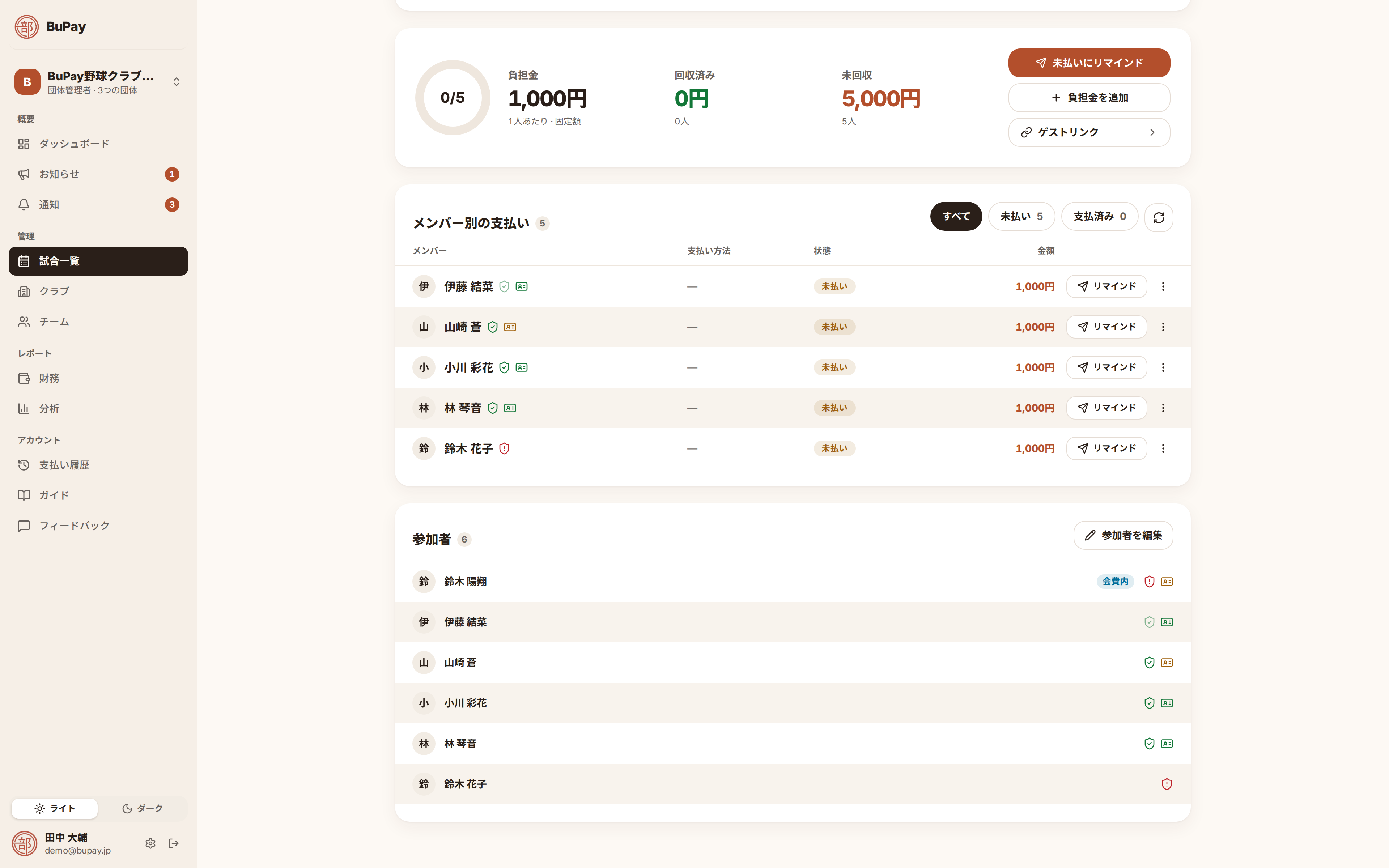1389x868 pixels.
Task: Click the ID card icon beside 山崎 蒼 payment row
Action: [x=510, y=327]
